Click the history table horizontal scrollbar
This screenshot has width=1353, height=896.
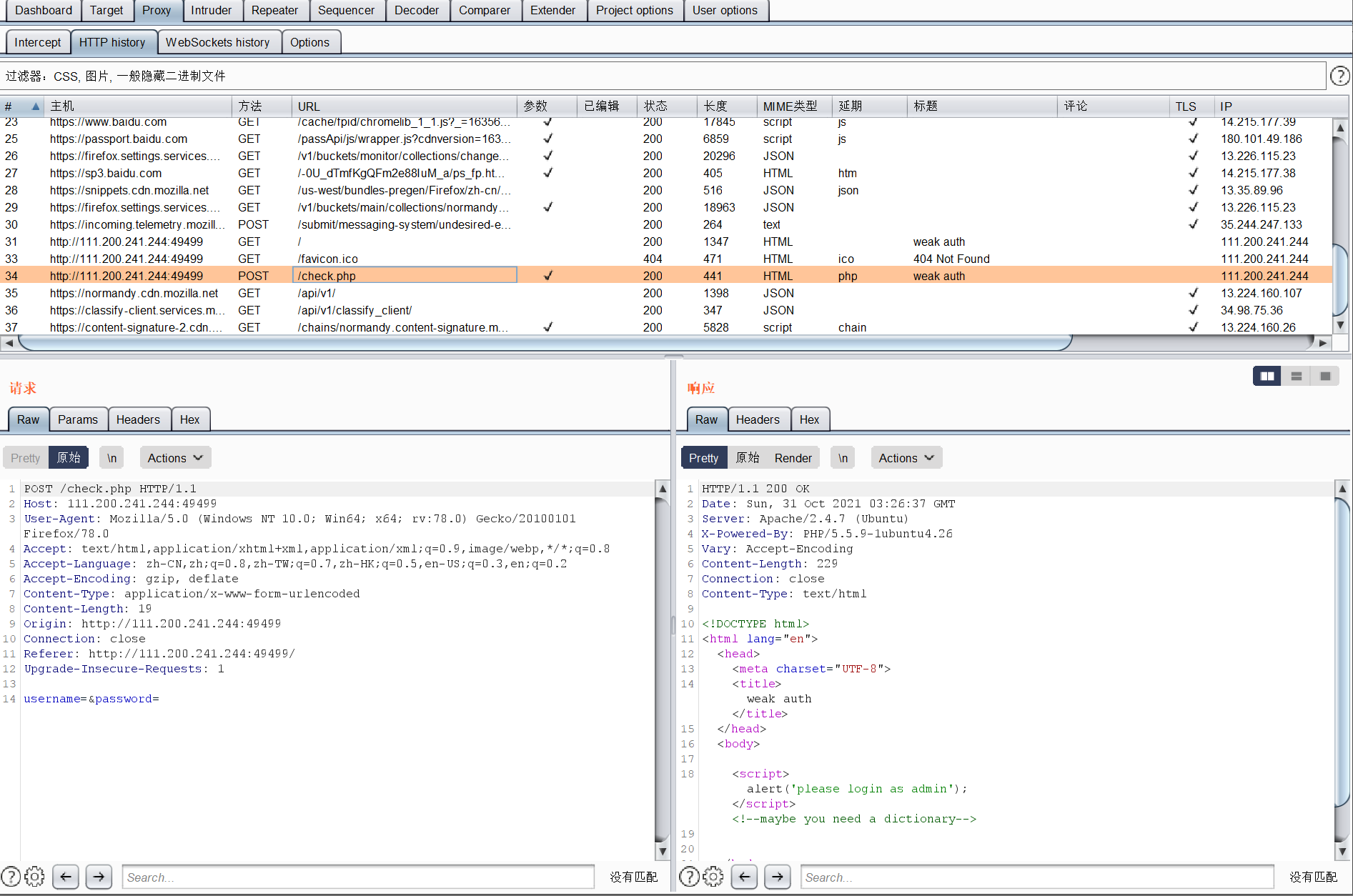click(545, 343)
